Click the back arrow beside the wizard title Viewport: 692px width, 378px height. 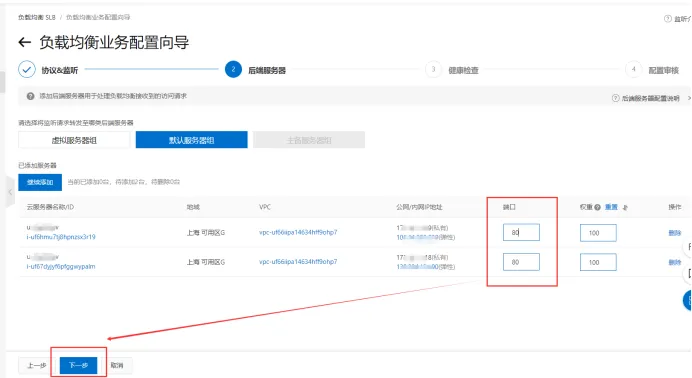coord(25,42)
